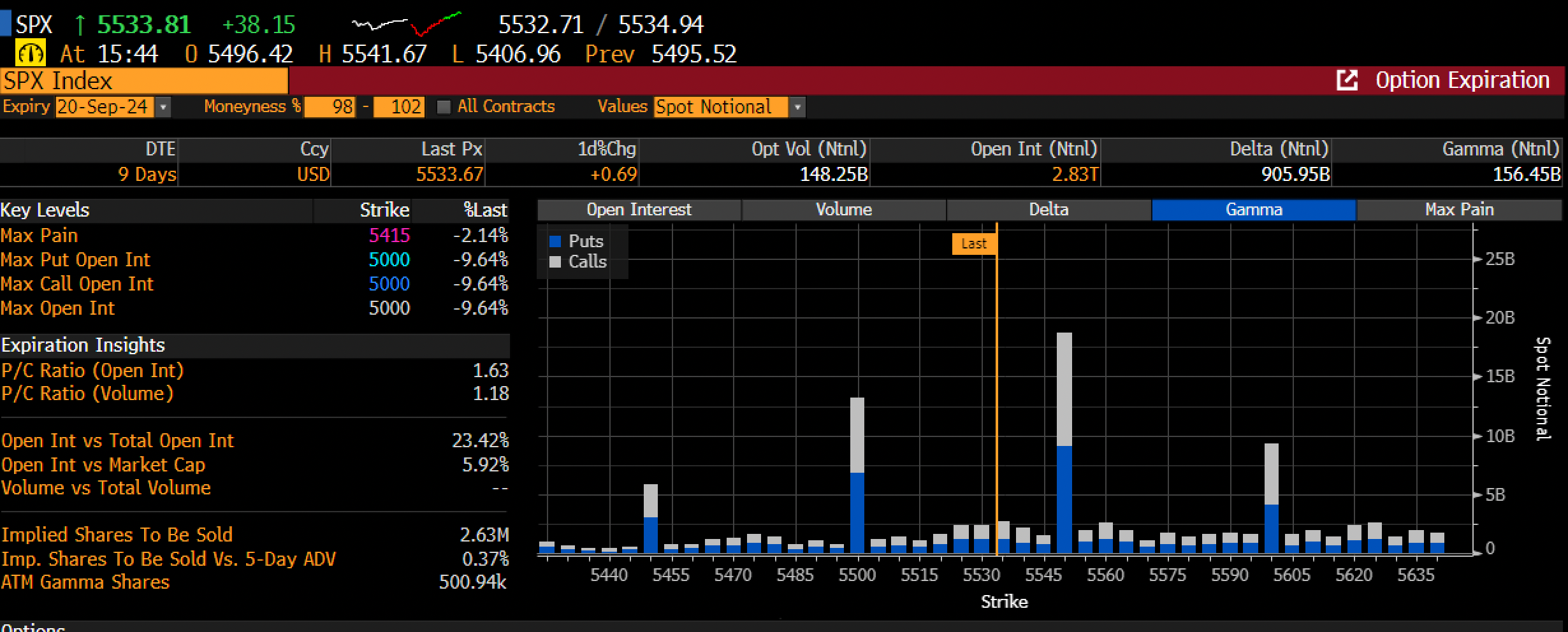Click the Last Px value 5533.67
Screen dimensions: 1568x632
tap(449, 175)
